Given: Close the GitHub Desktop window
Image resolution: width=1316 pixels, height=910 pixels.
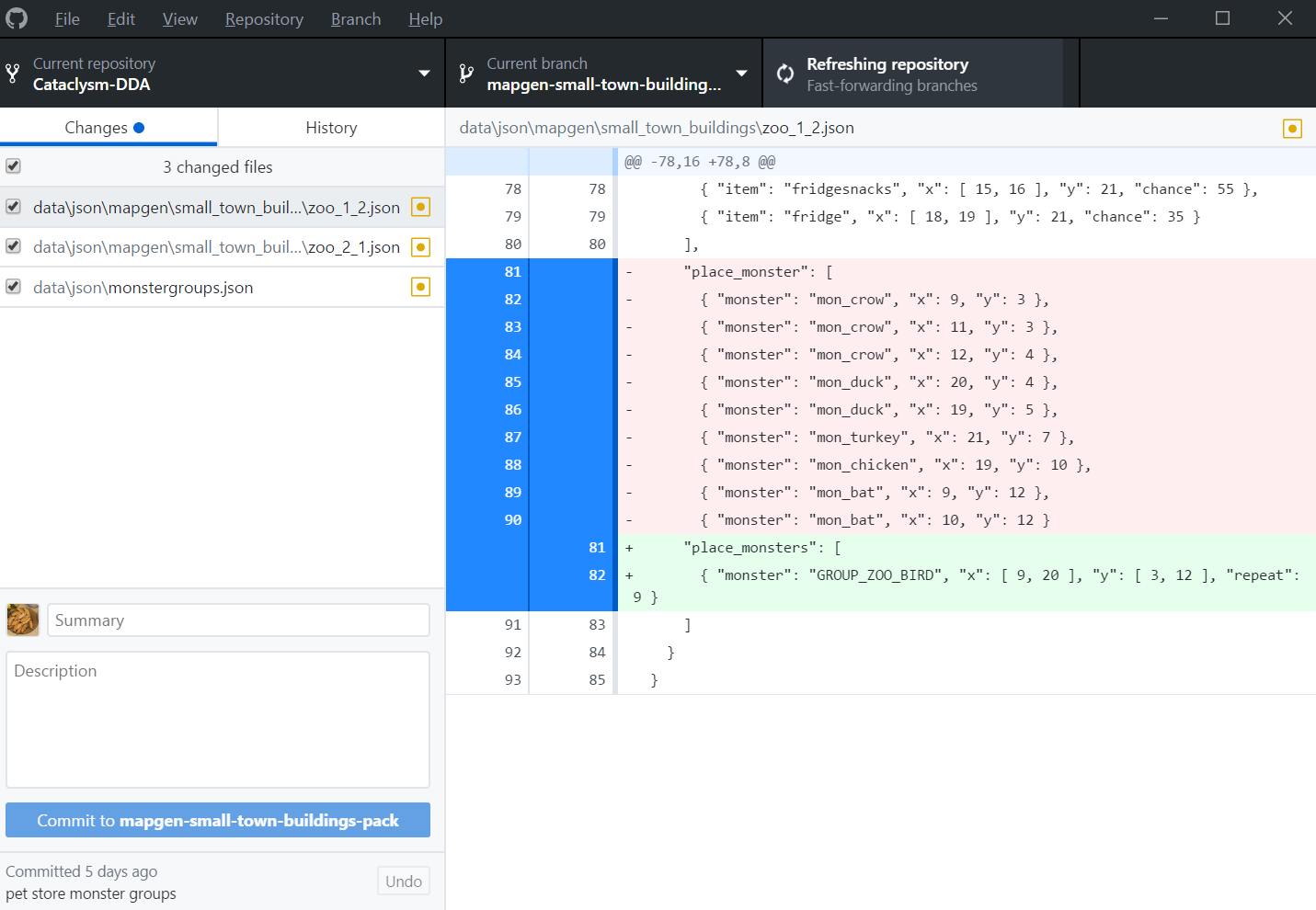Looking at the screenshot, I should point(1285,18).
